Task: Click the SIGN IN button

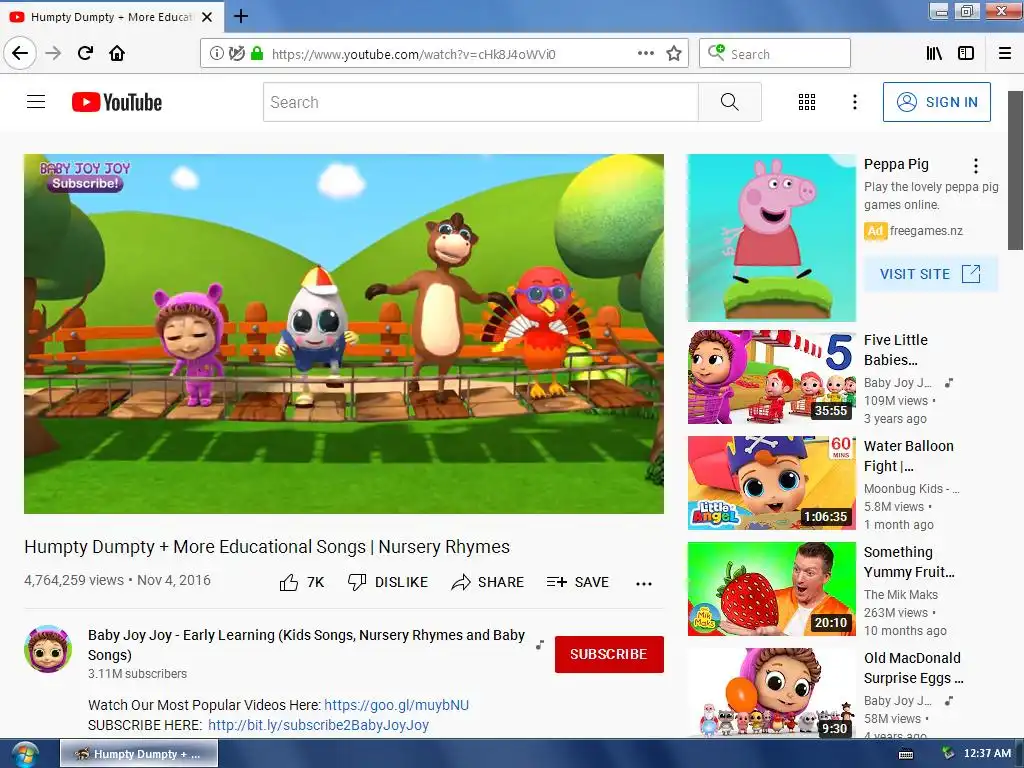Action: (936, 102)
